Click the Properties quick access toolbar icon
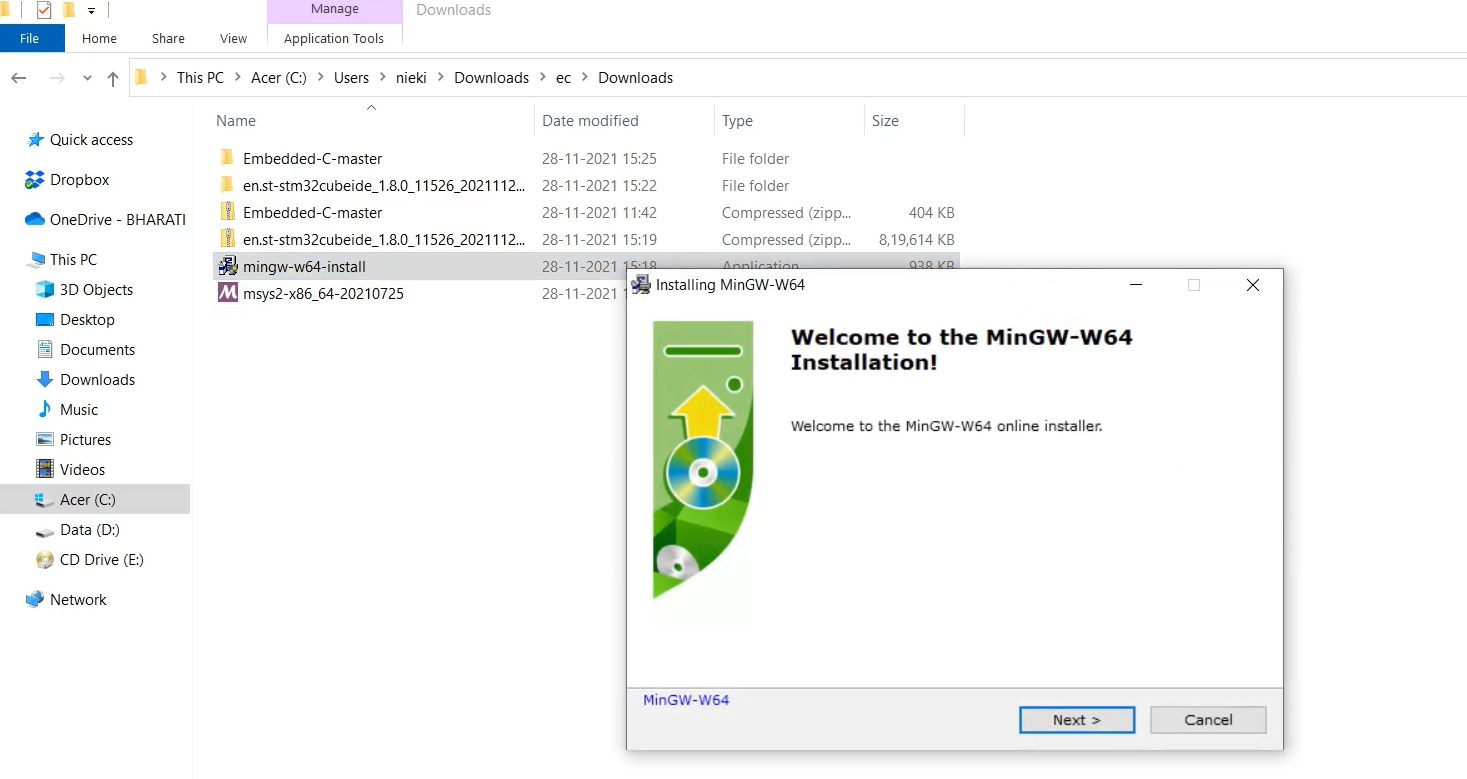The image size is (1467, 779). (43, 10)
